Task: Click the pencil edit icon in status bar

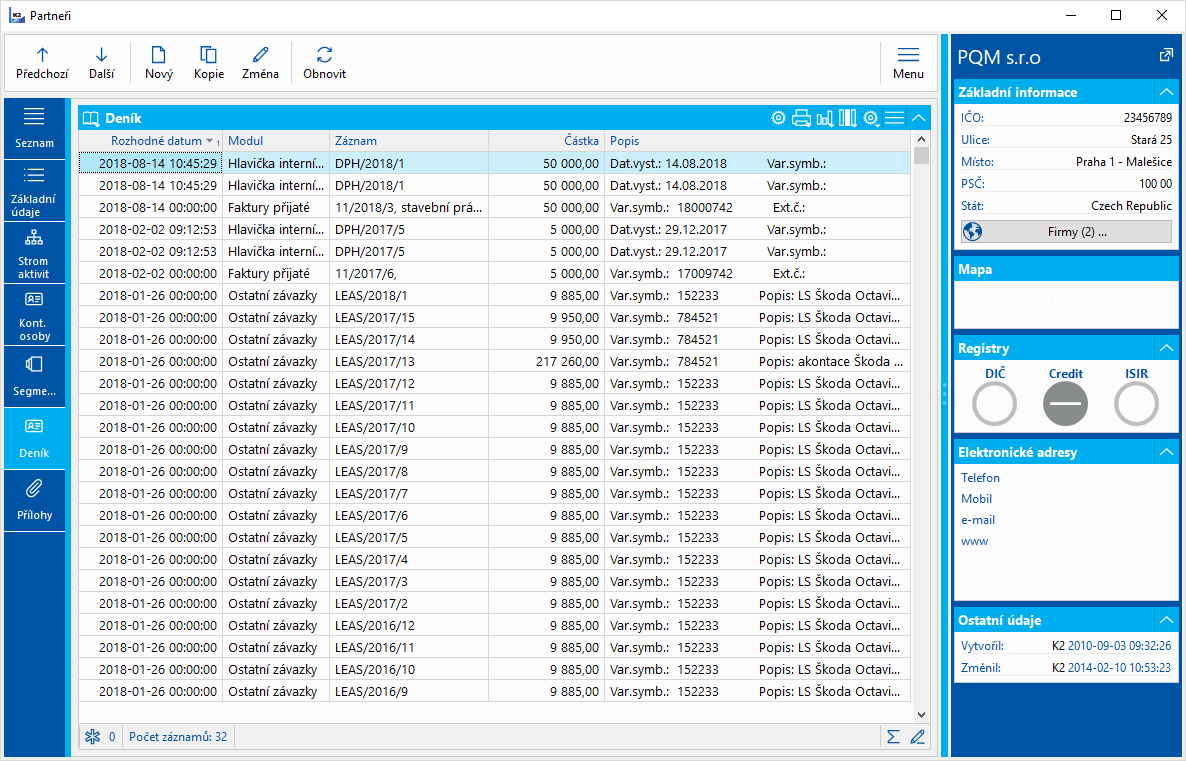Action: click(918, 737)
